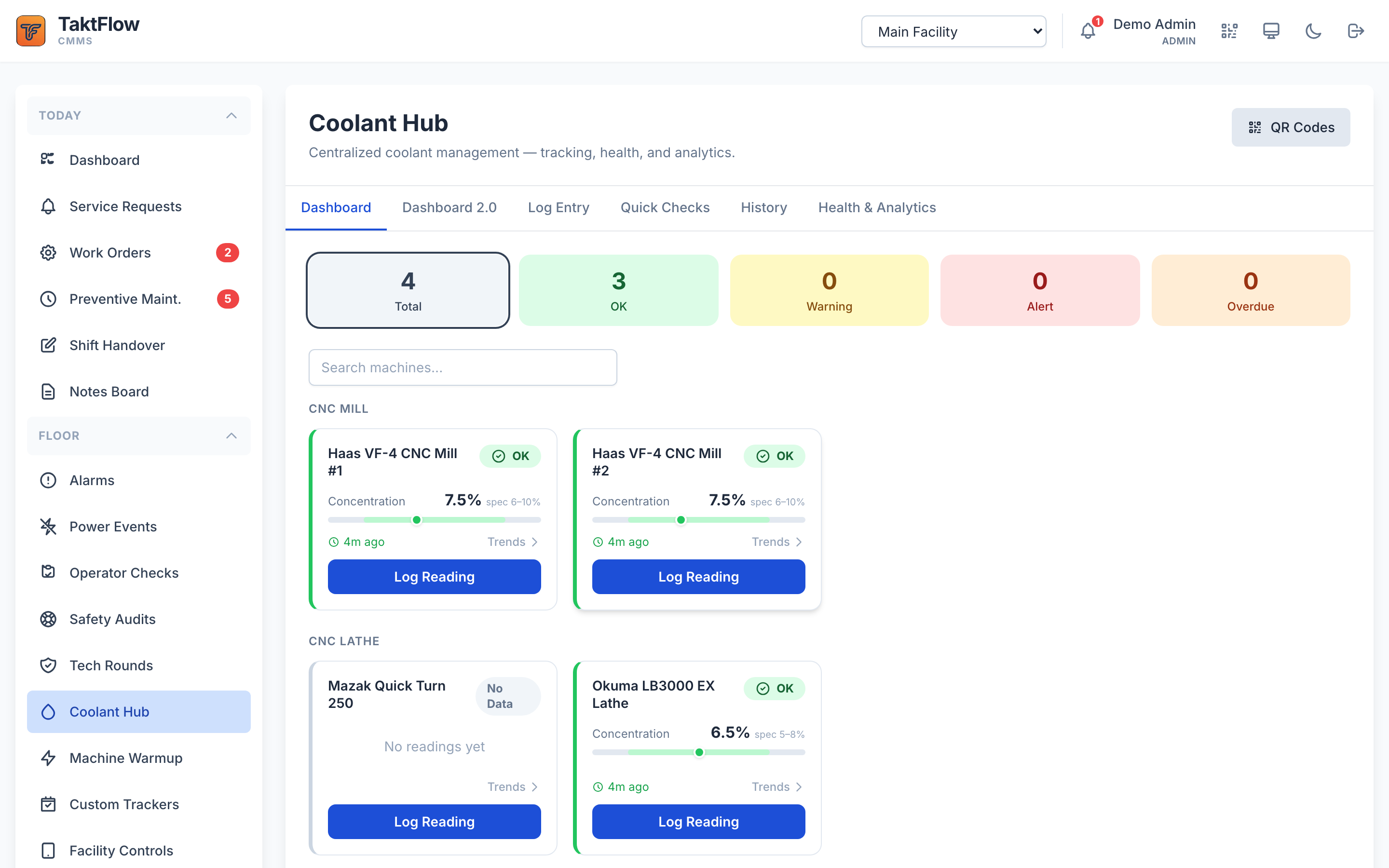The height and width of the screenshot is (868, 1389).
Task: Click the logout icon in header
Action: pos(1356,31)
